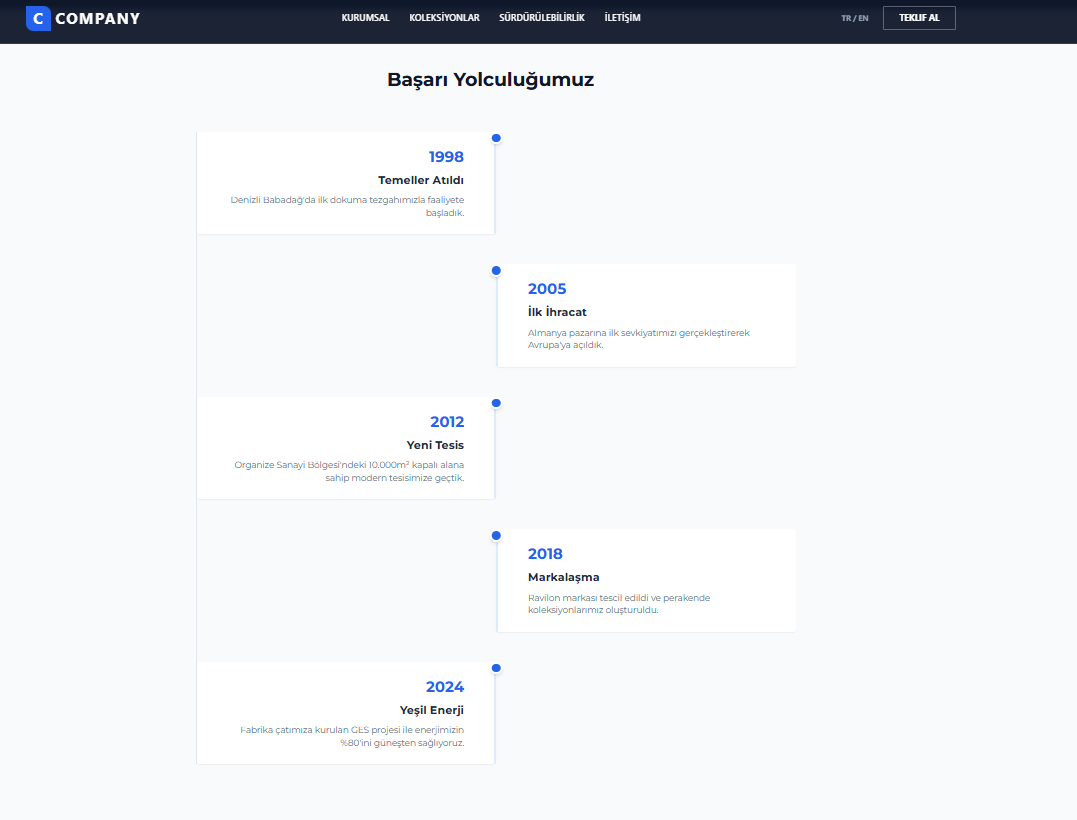Click the Yeşil Enerji card heading
This screenshot has width=1077, height=820.
(431, 710)
